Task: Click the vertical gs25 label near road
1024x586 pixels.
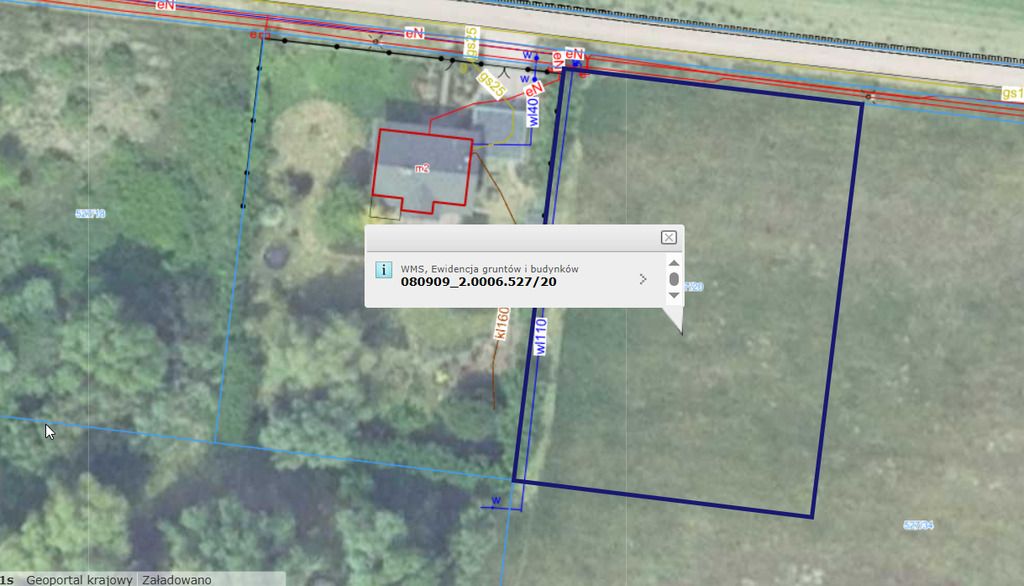Action: (471, 43)
